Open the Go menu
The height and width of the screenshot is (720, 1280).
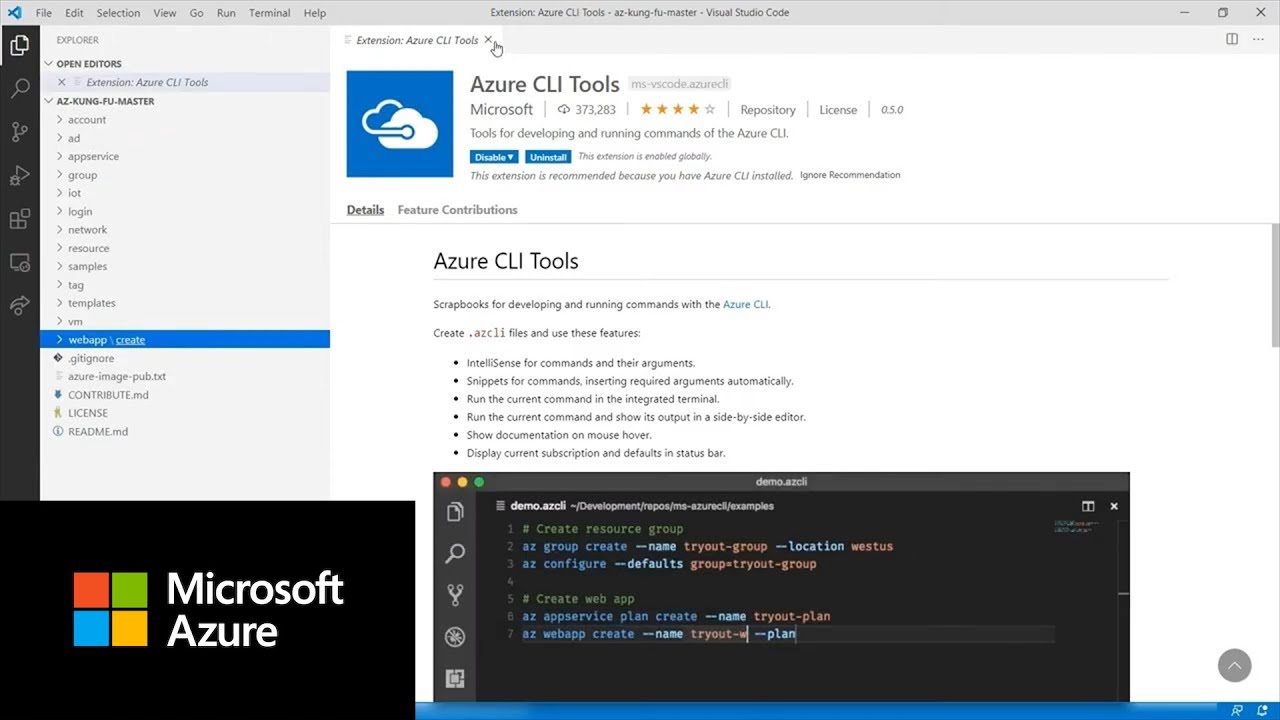tap(196, 13)
